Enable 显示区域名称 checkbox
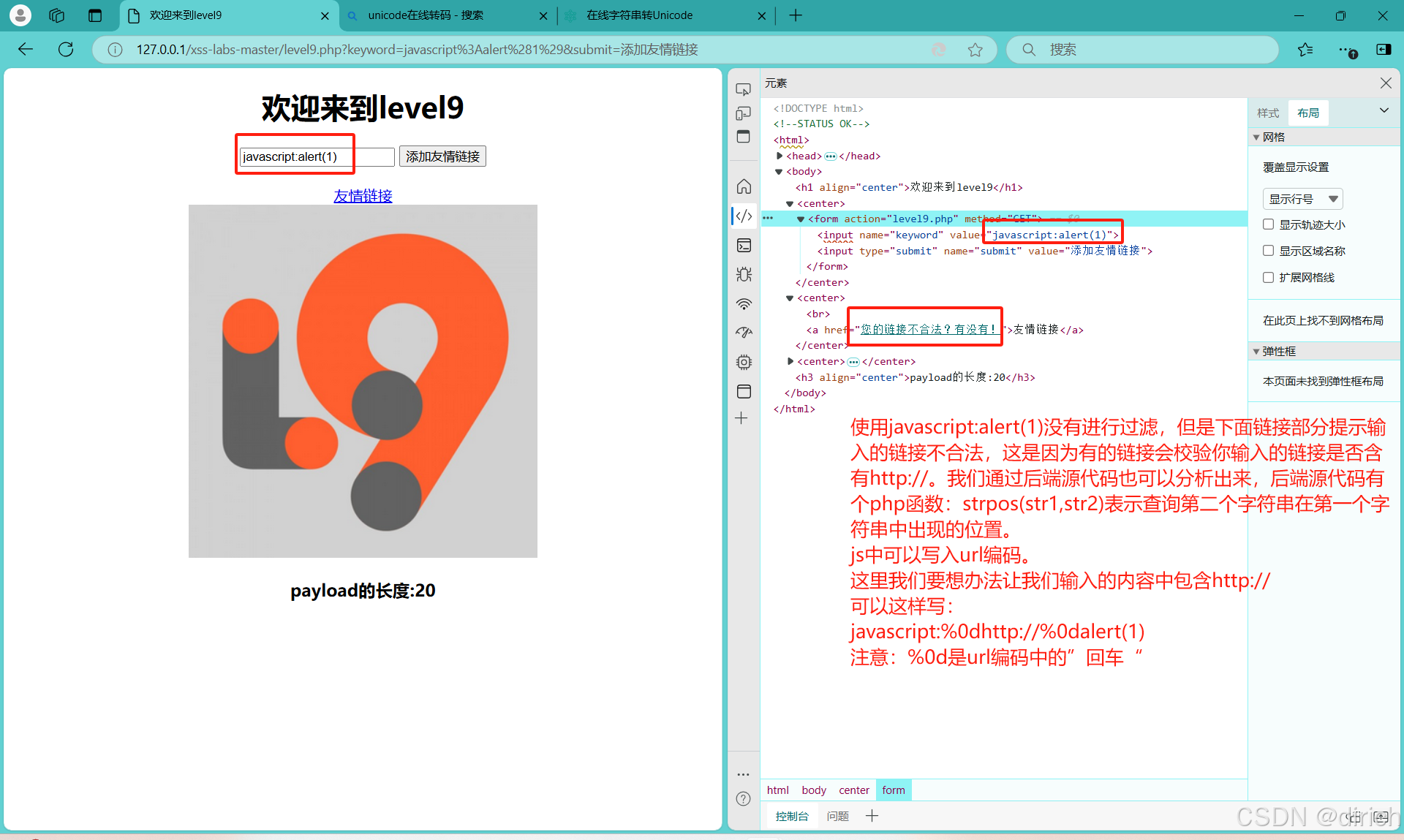 pos(1269,251)
